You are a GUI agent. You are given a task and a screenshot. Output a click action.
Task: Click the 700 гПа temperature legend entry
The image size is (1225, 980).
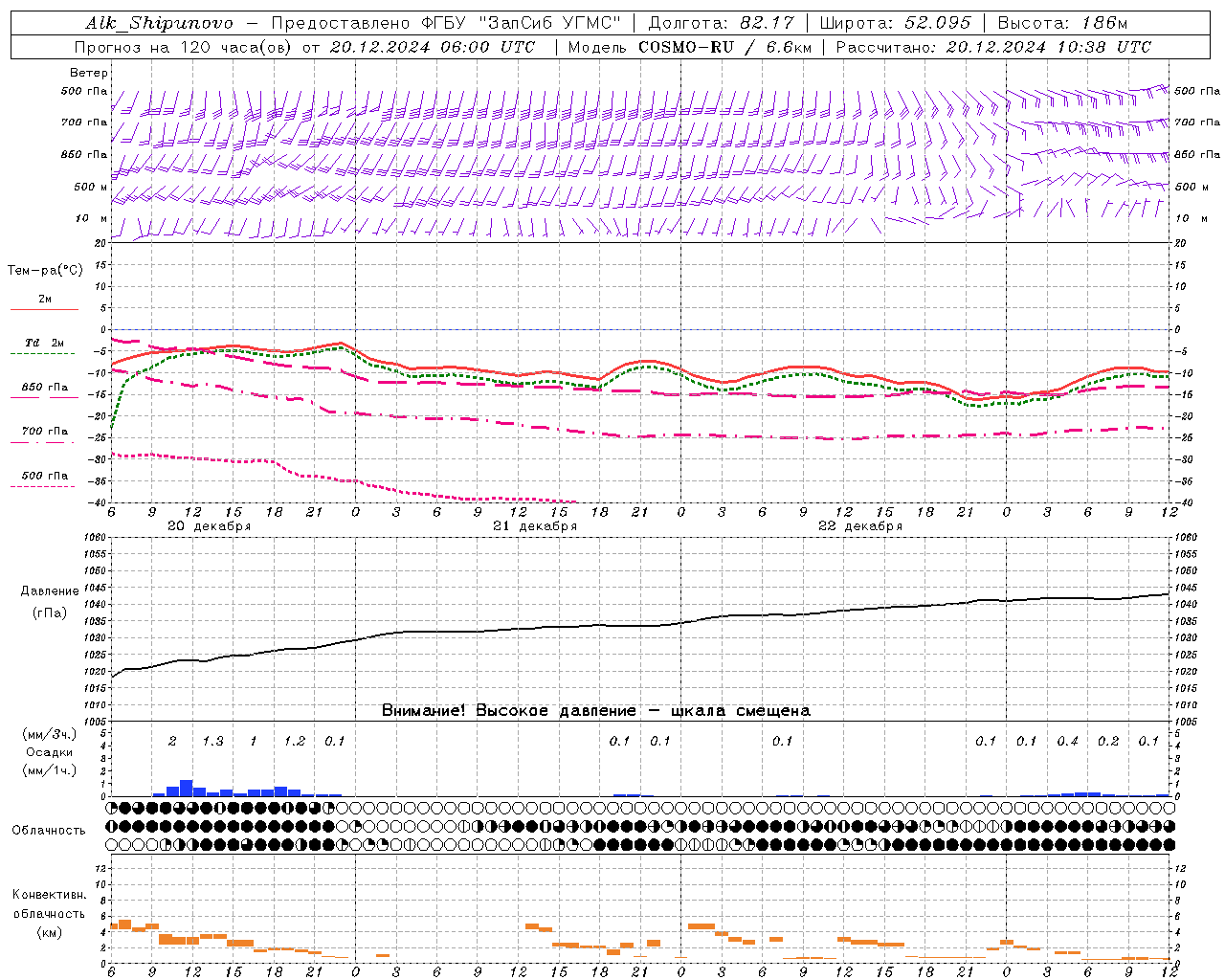(45, 432)
